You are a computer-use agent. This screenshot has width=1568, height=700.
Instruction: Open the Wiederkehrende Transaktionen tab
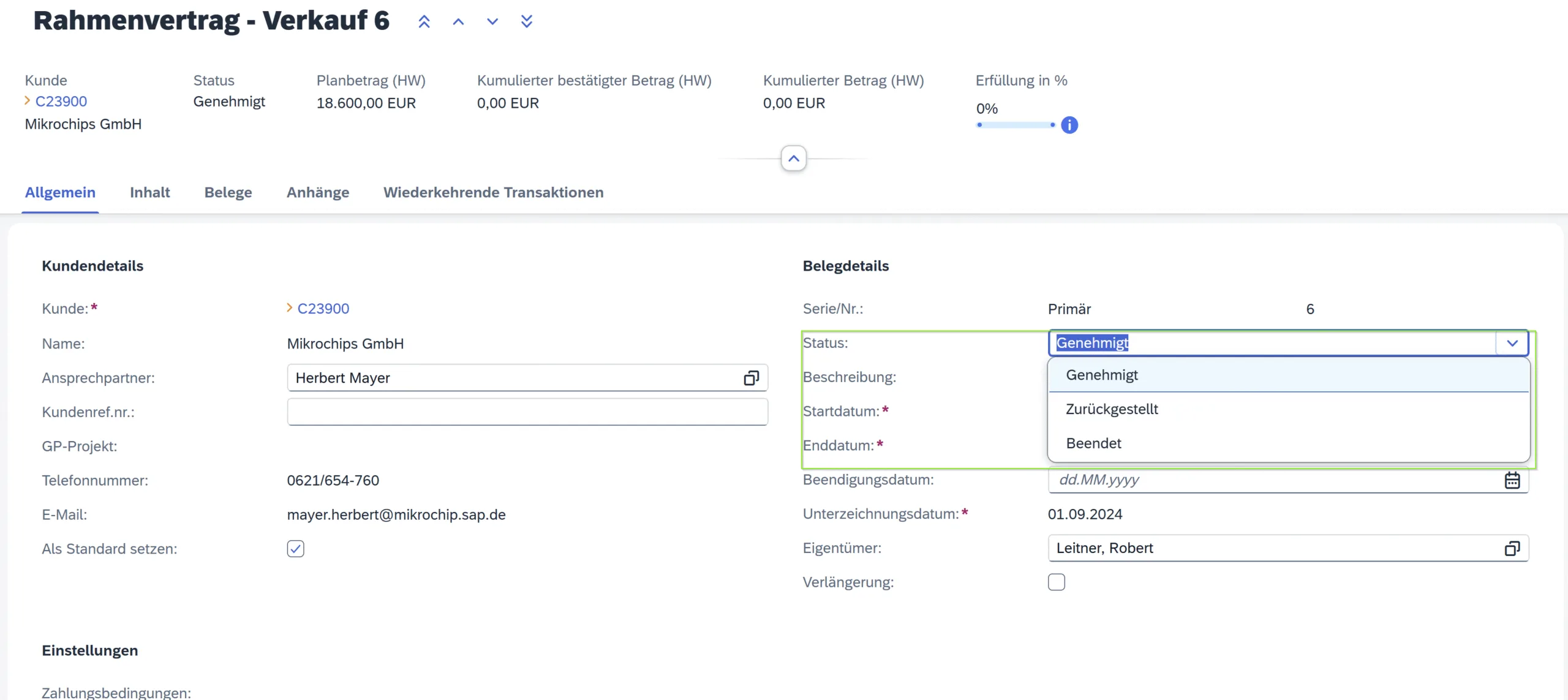(x=493, y=192)
